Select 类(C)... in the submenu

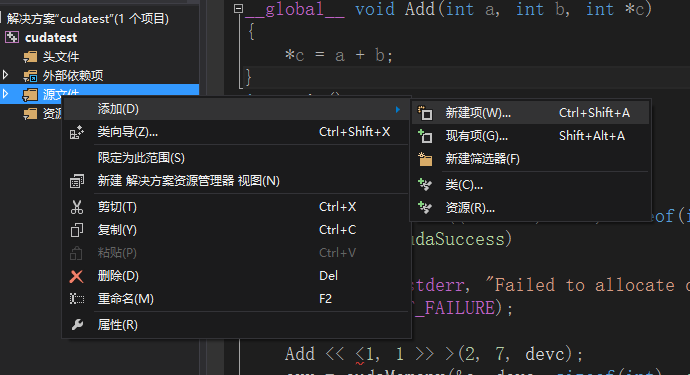coord(531,185)
